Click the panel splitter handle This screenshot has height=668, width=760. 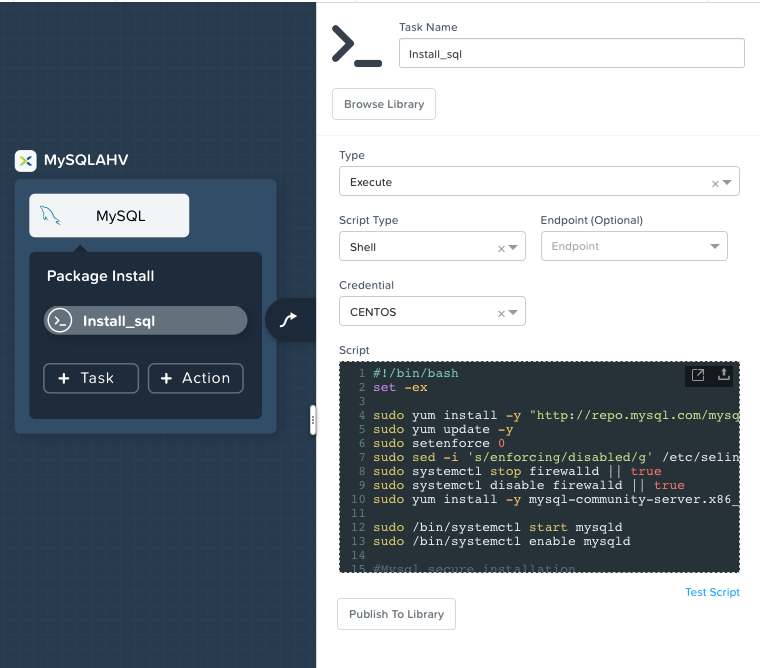(x=313, y=420)
